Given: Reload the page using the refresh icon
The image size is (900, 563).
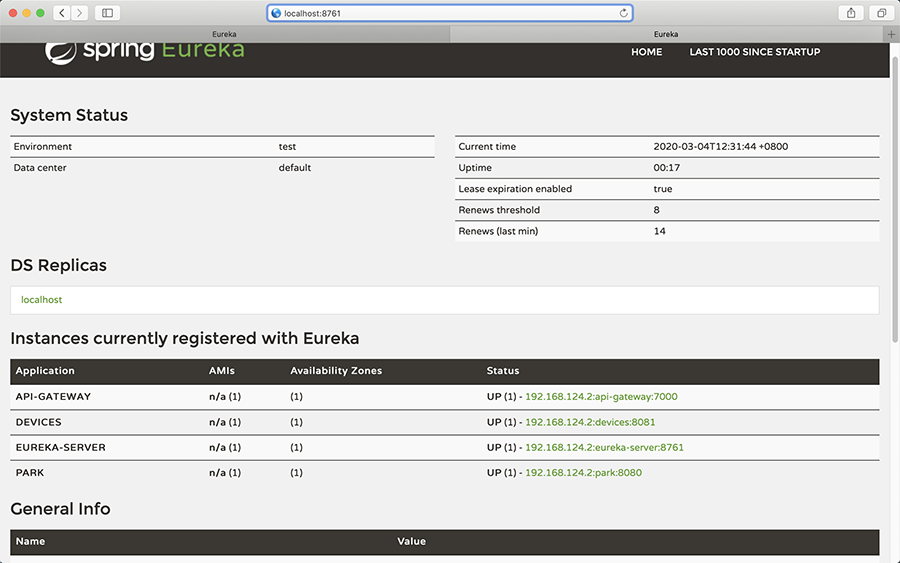Looking at the screenshot, I should [x=624, y=13].
